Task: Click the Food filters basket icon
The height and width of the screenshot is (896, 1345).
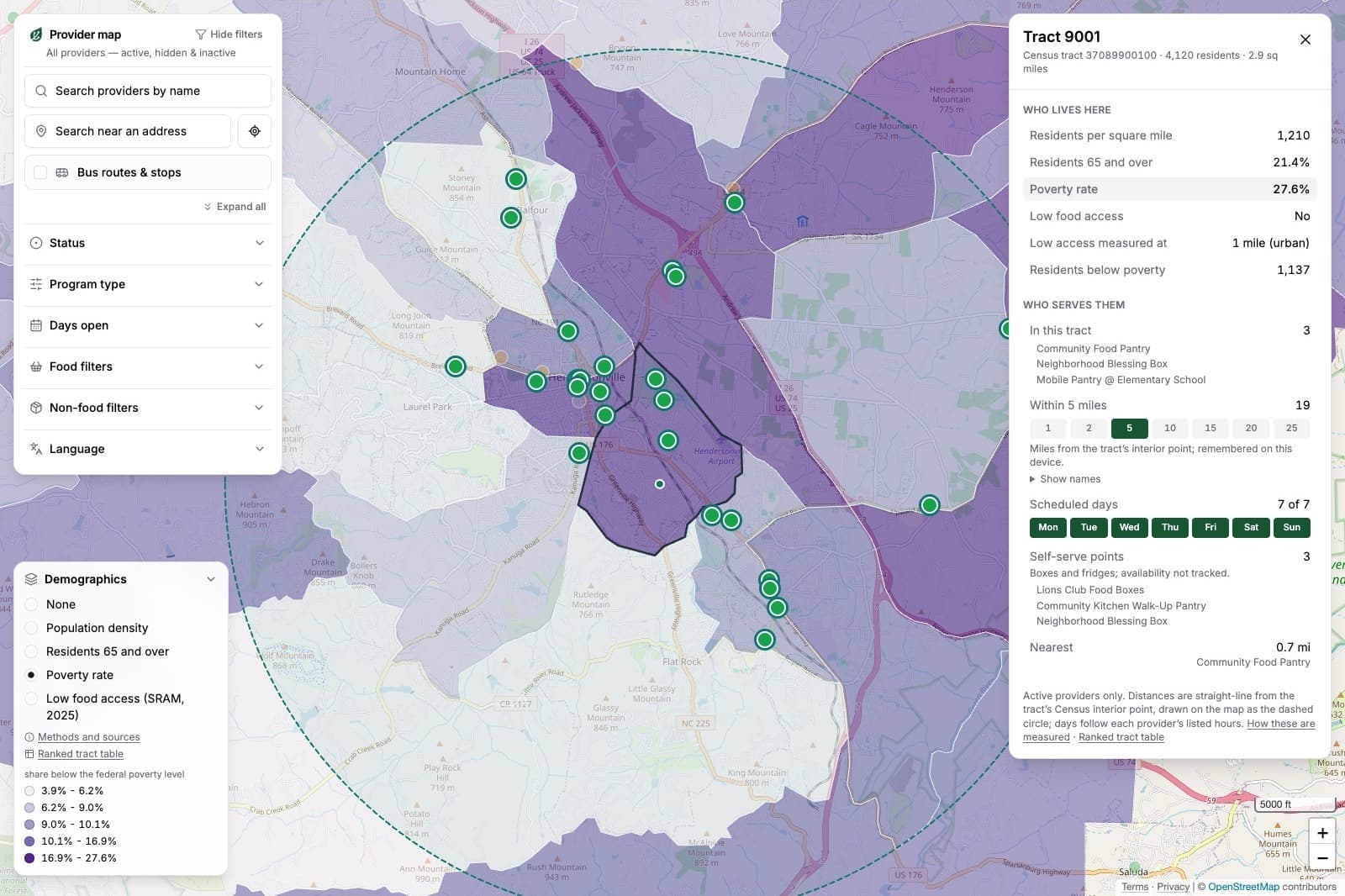Action: pyautogui.click(x=36, y=366)
